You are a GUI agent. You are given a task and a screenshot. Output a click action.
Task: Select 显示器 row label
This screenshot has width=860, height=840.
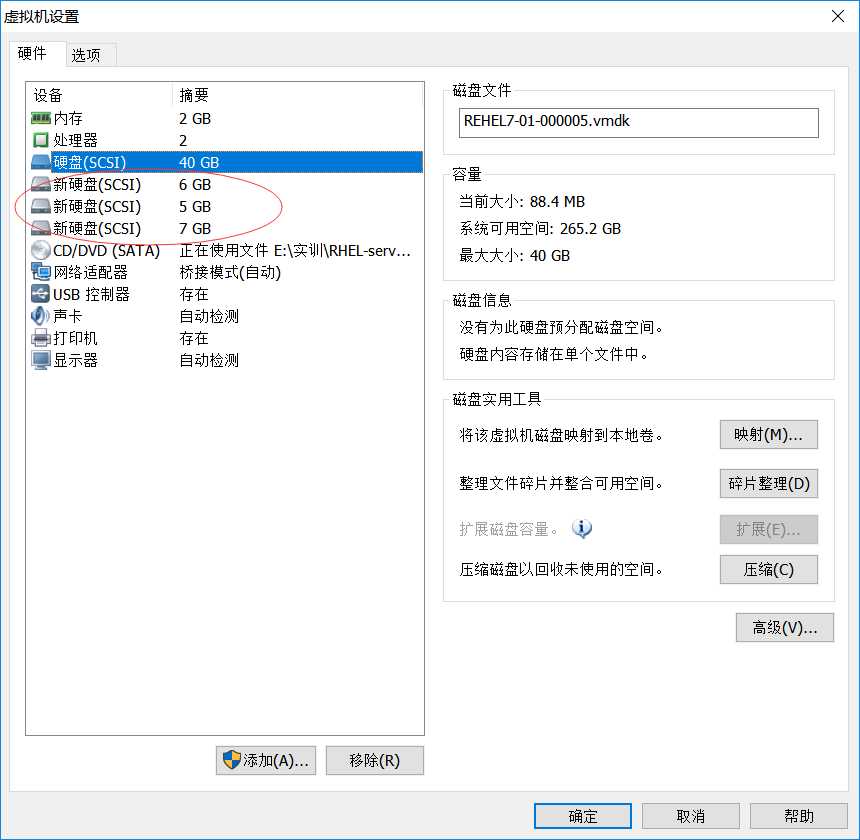tap(75, 360)
